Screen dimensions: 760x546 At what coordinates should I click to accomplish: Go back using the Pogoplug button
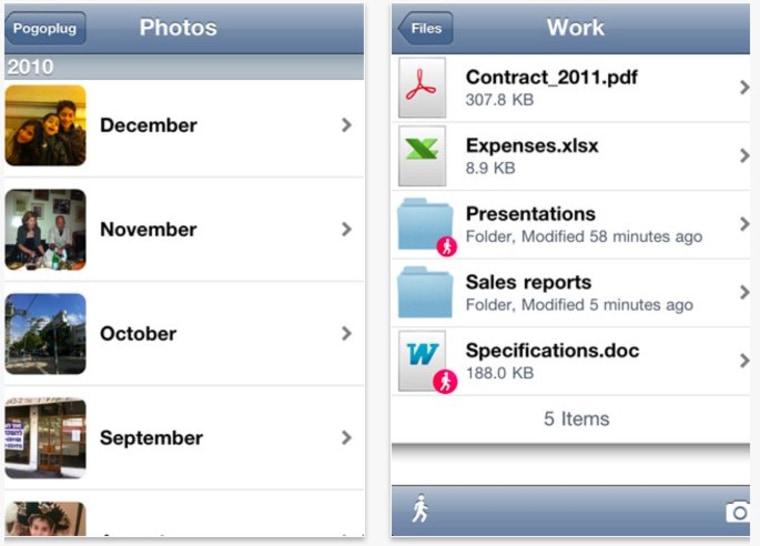click(x=45, y=28)
